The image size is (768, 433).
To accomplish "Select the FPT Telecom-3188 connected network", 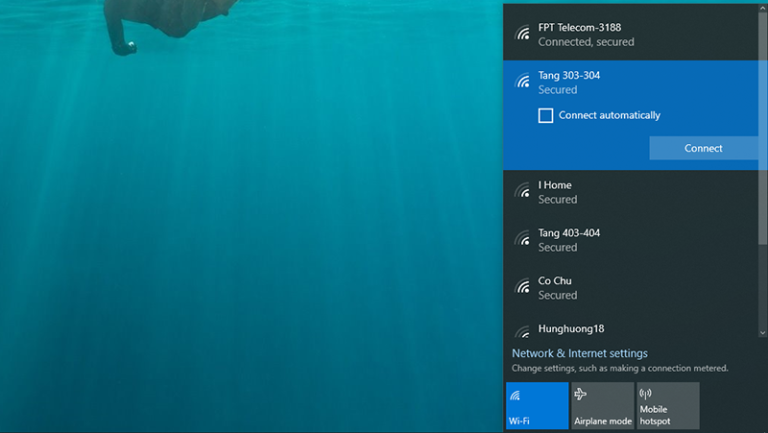I will coord(630,34).
